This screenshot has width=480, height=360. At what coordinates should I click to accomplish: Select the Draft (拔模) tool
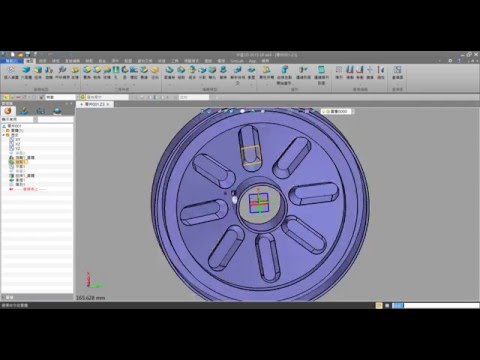pos(107,72)
